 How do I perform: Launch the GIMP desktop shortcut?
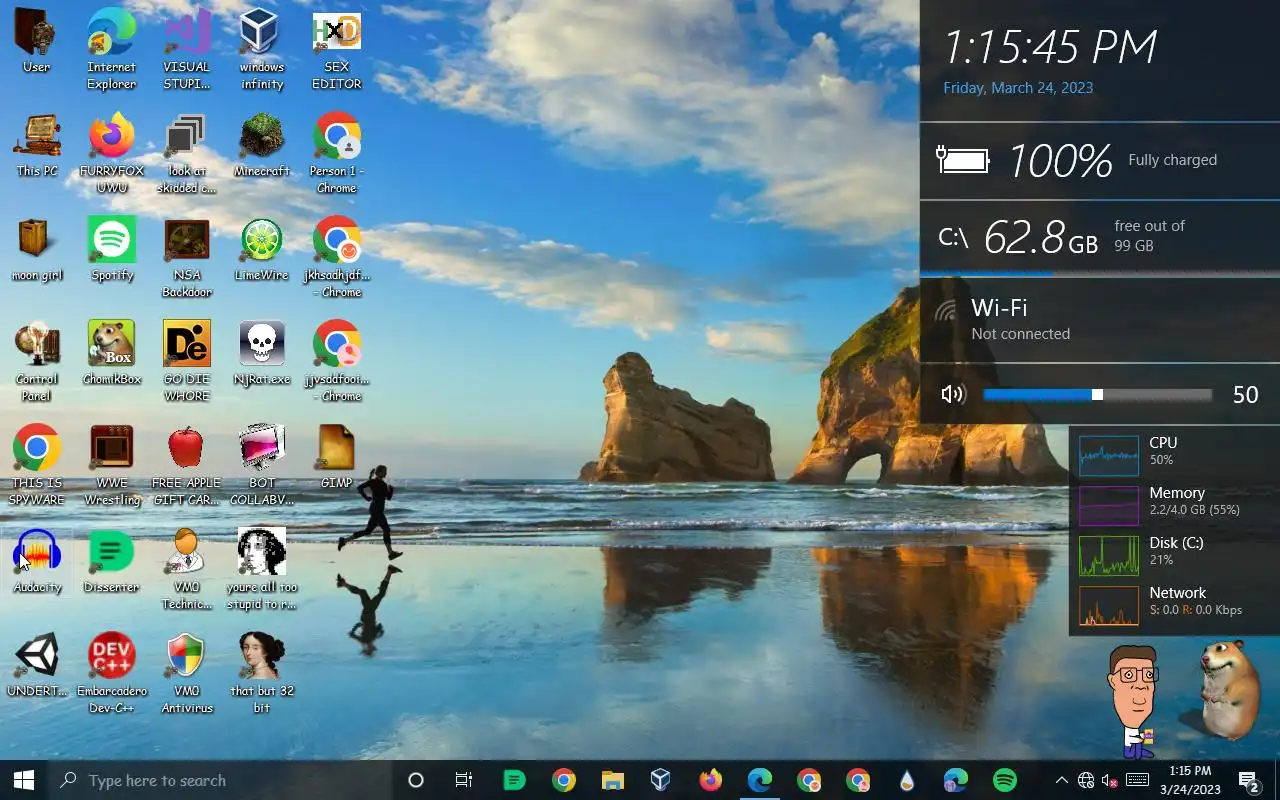[x=337, y=456]
